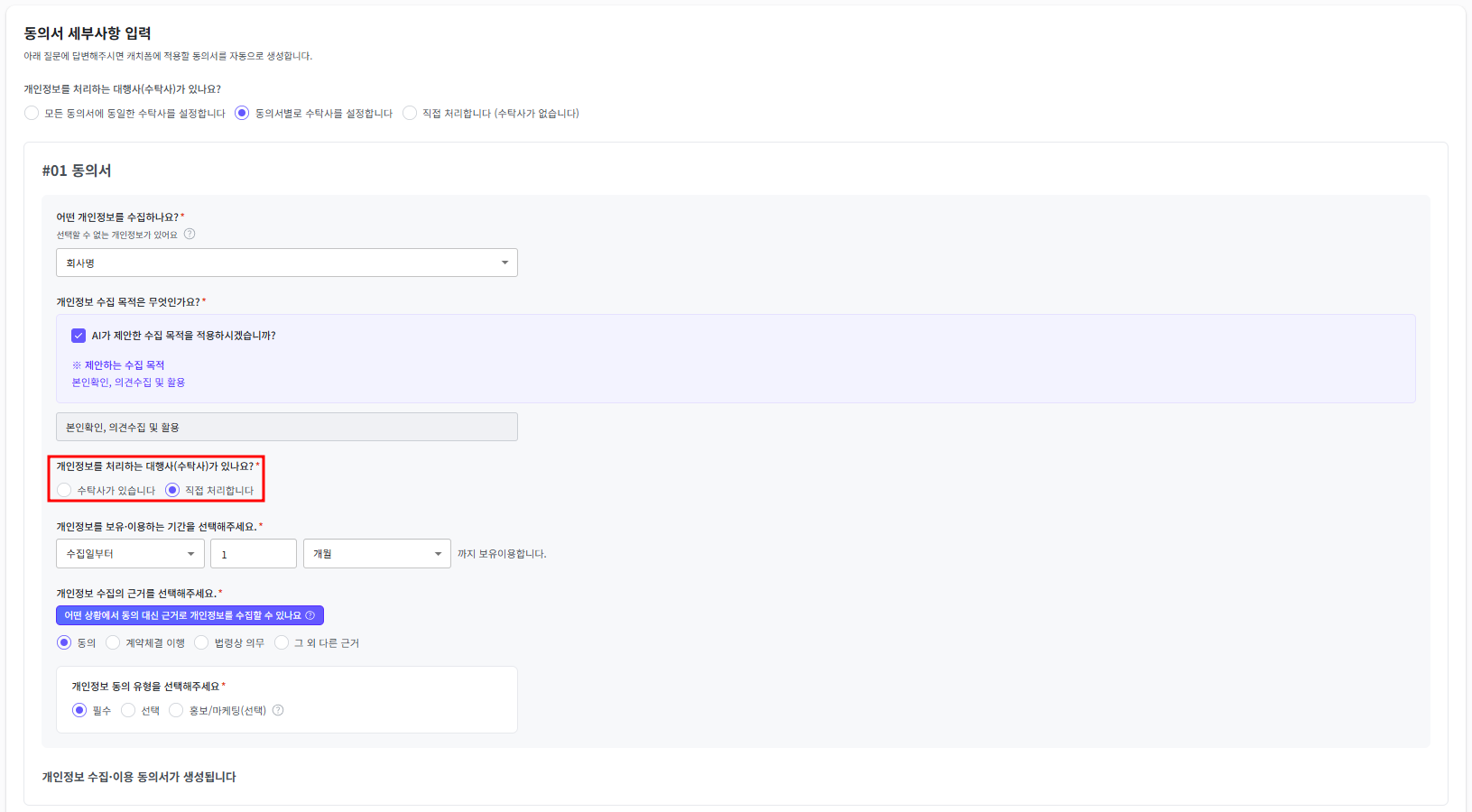This screenshot has width=1472, height=812.
Task: Click the retention period number field
Action: click(x=254, y=554)
